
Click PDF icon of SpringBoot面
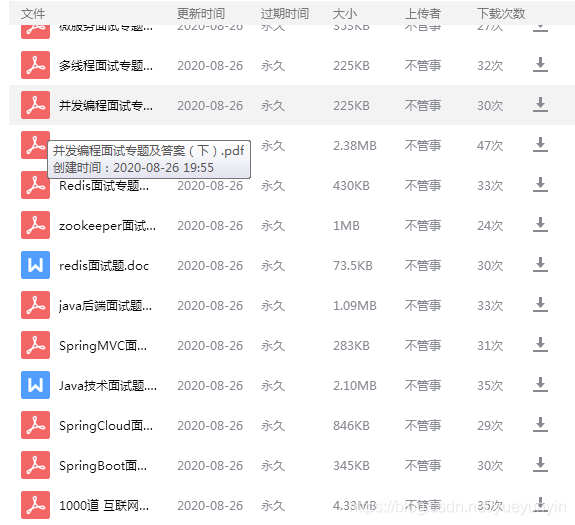click(x=35, y=465)
